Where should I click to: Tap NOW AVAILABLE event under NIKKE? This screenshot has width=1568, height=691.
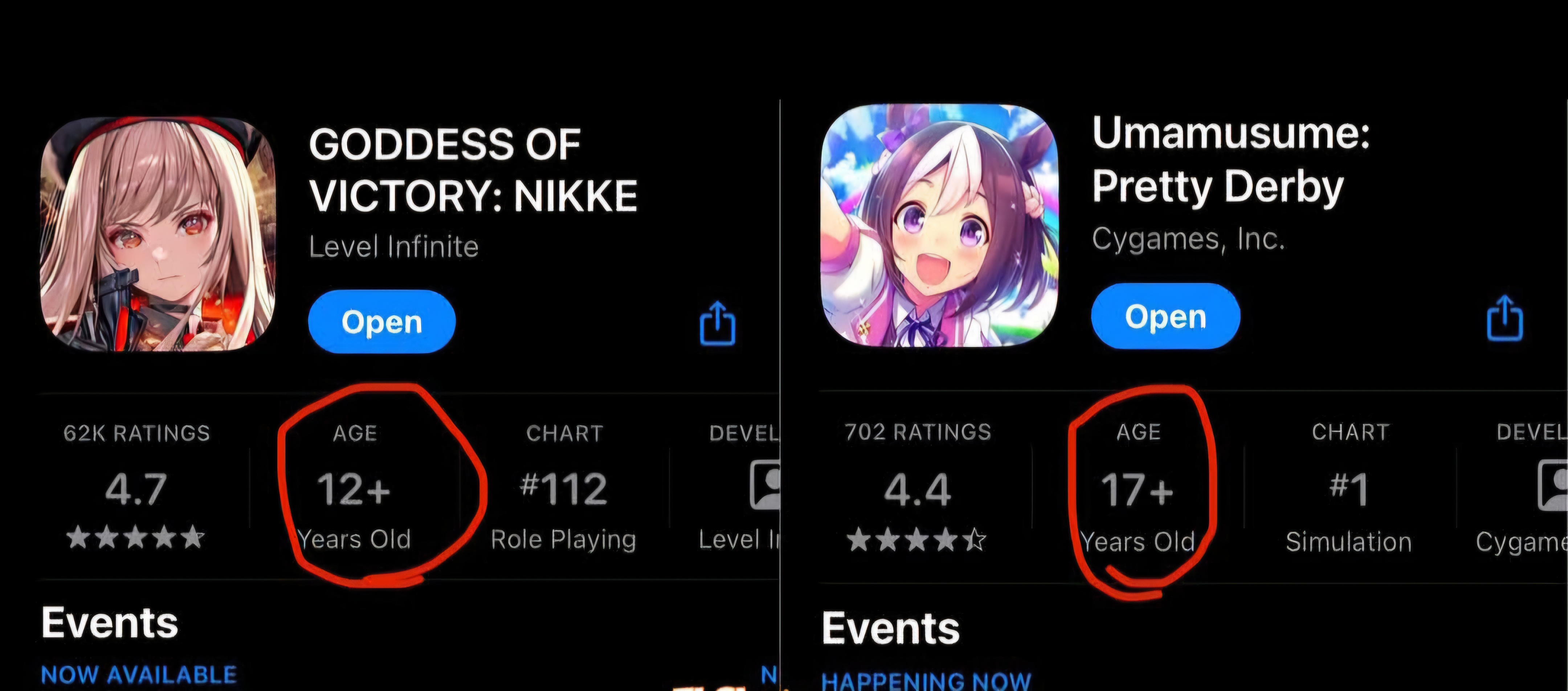(x=139, y=675)
